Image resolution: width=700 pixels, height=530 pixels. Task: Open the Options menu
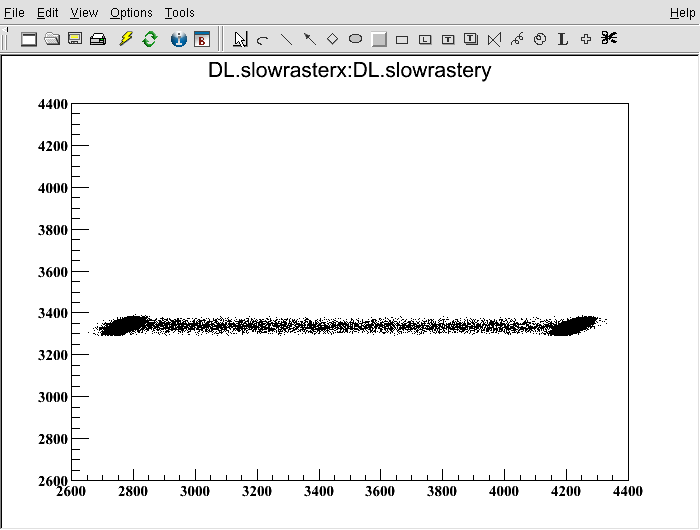(131, 13)
